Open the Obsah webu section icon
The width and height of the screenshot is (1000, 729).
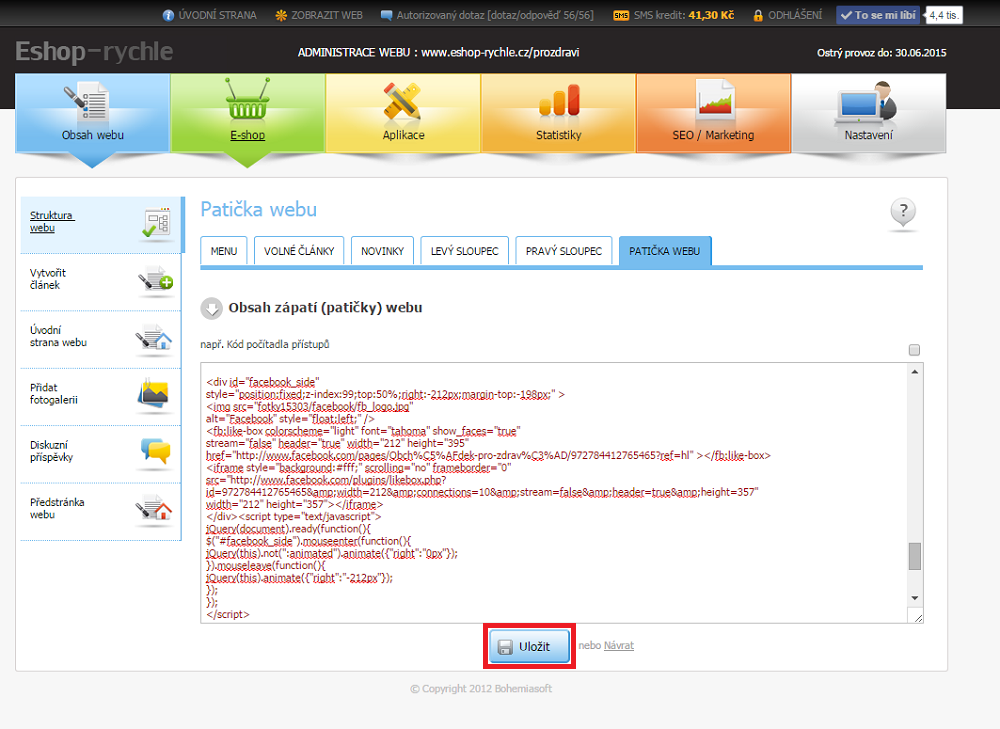click(87, 102)
